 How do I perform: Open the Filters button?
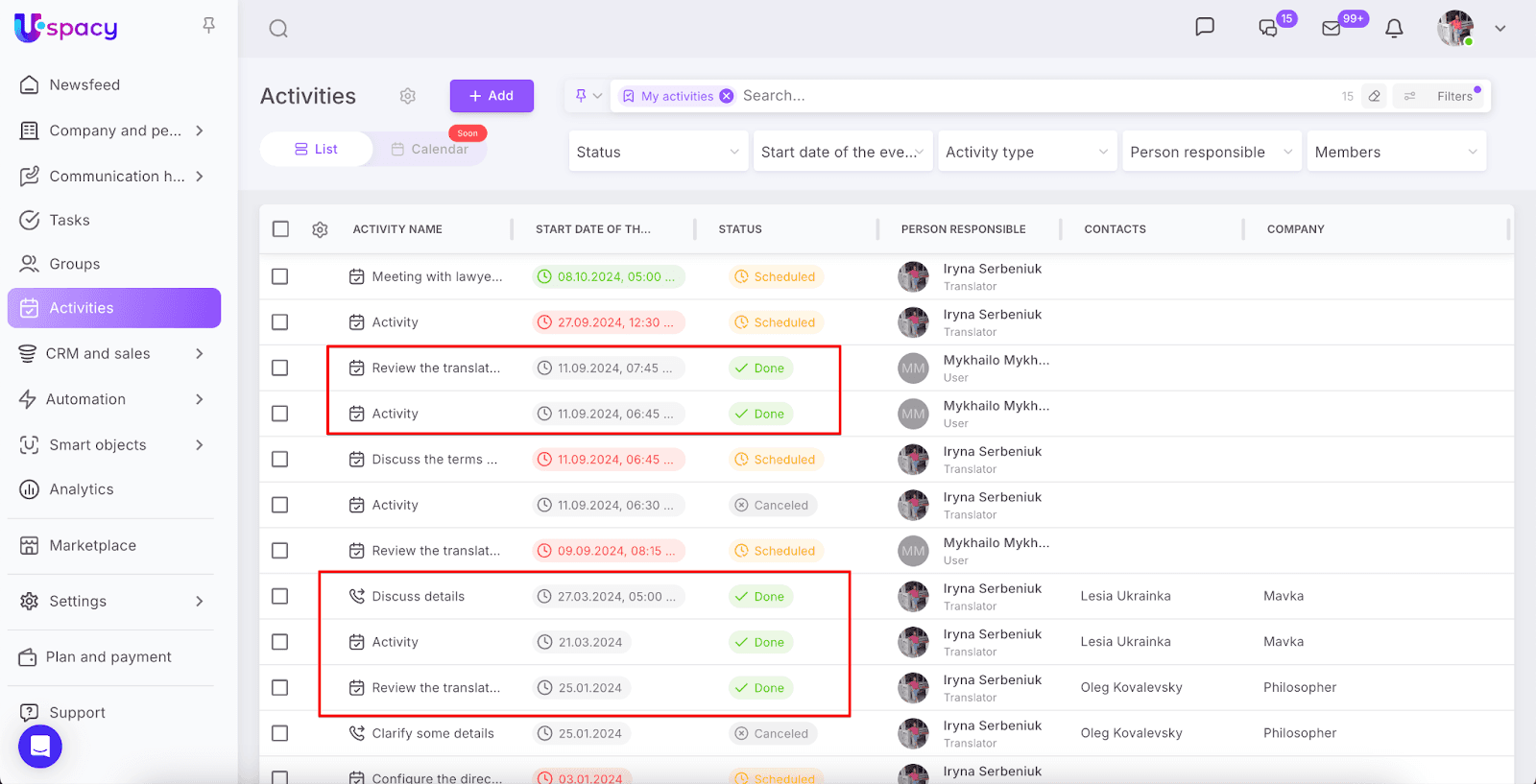(x=1442, y=96)
